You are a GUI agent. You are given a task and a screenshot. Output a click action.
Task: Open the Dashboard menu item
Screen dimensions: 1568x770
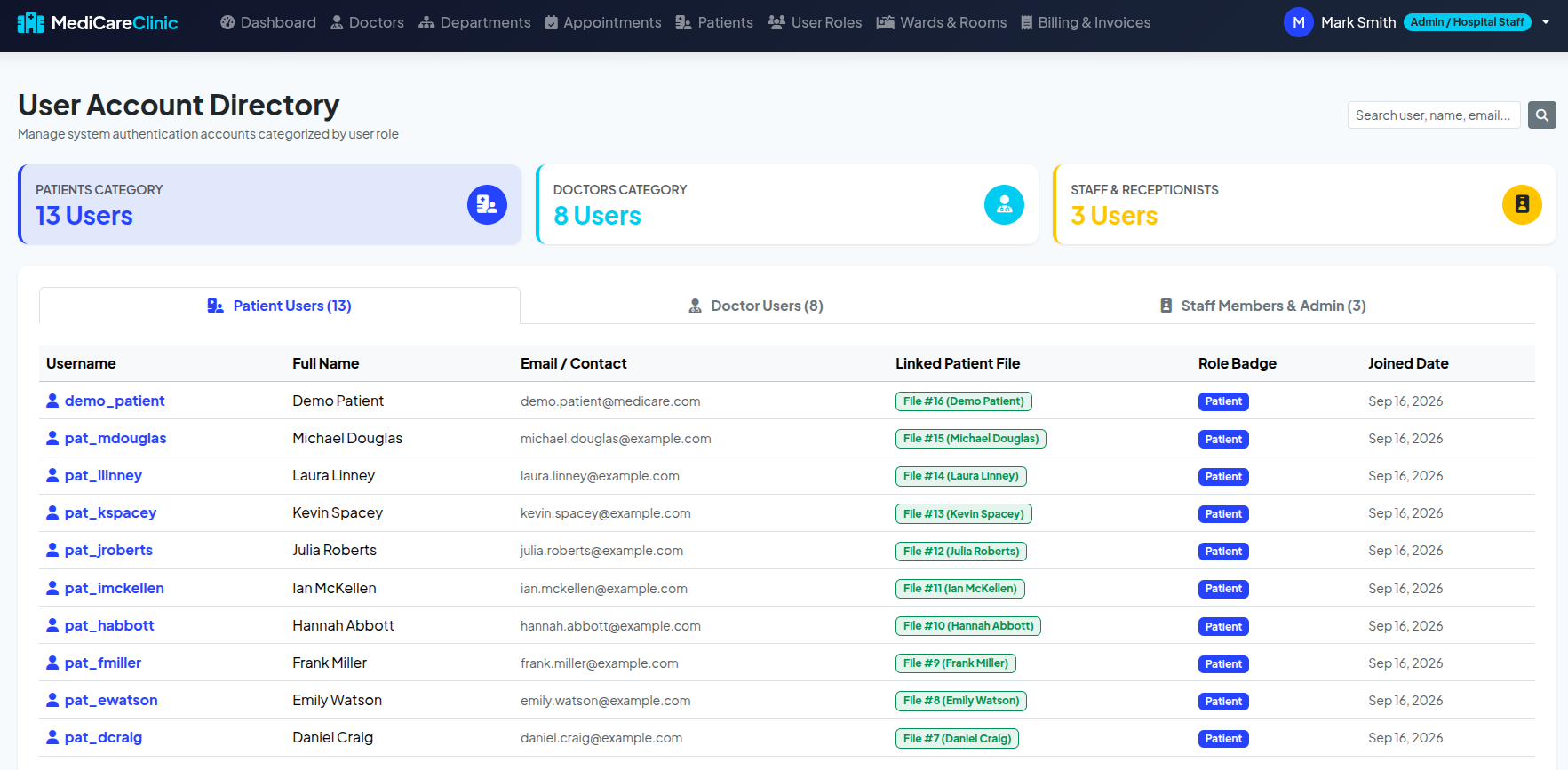[268, 22]
